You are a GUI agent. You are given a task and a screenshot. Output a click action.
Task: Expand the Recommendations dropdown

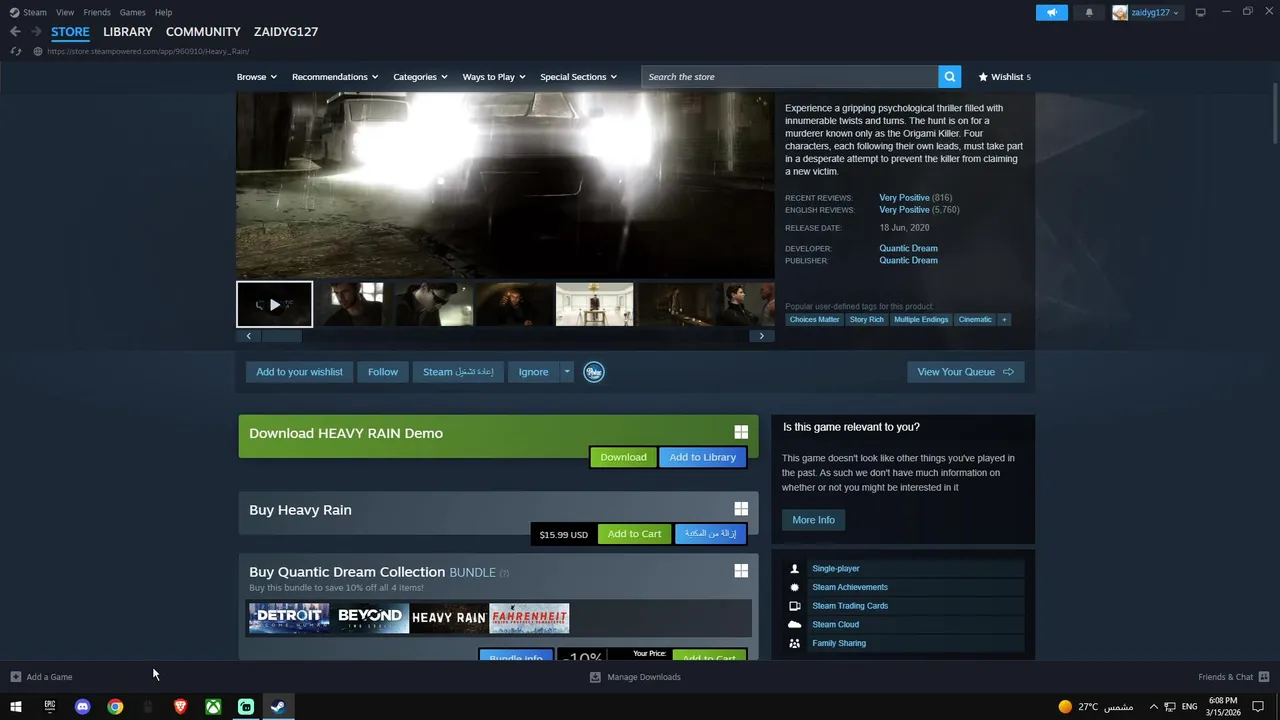(x=335, y=77)
